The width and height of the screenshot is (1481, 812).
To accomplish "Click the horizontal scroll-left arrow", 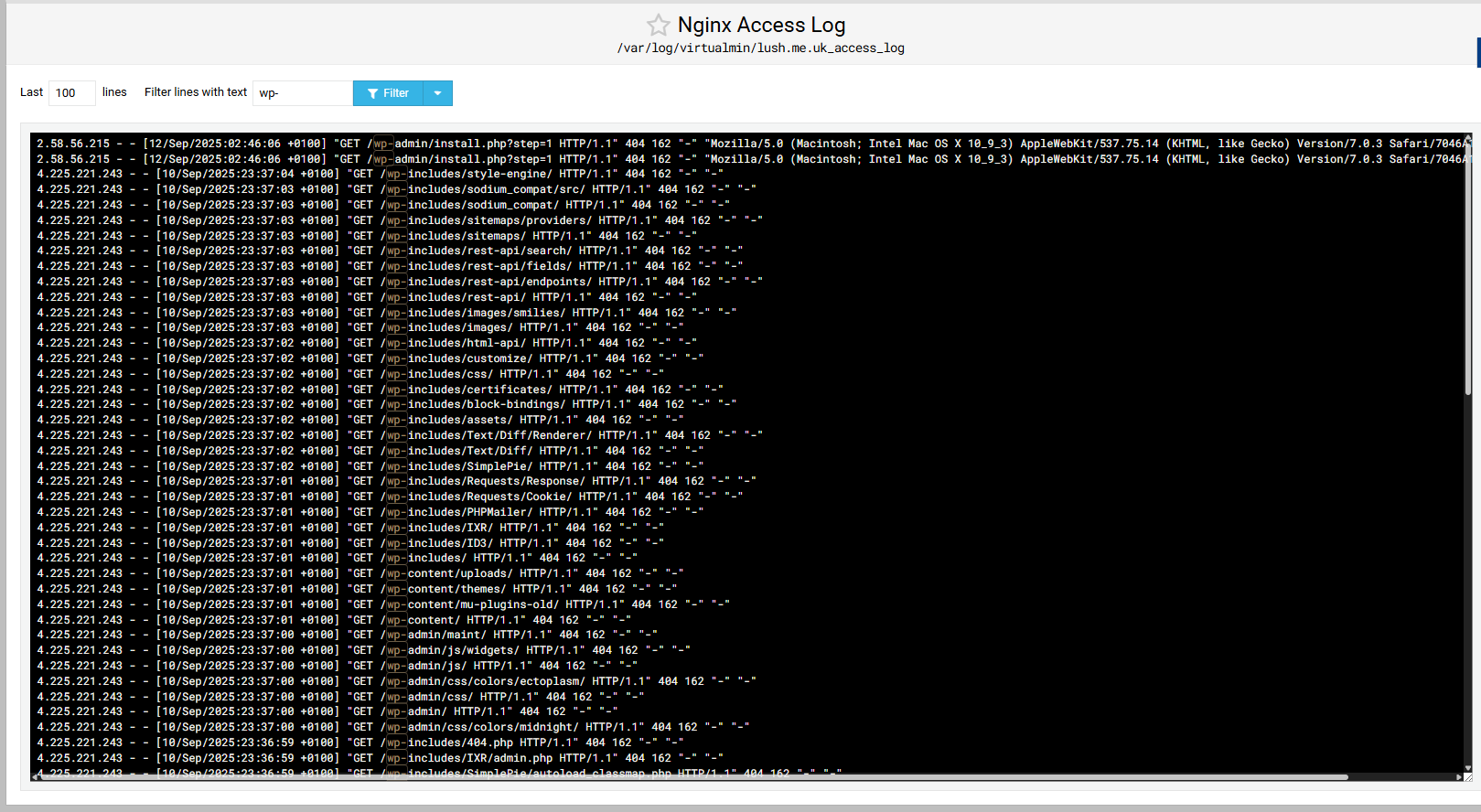I will click(35, 777).
